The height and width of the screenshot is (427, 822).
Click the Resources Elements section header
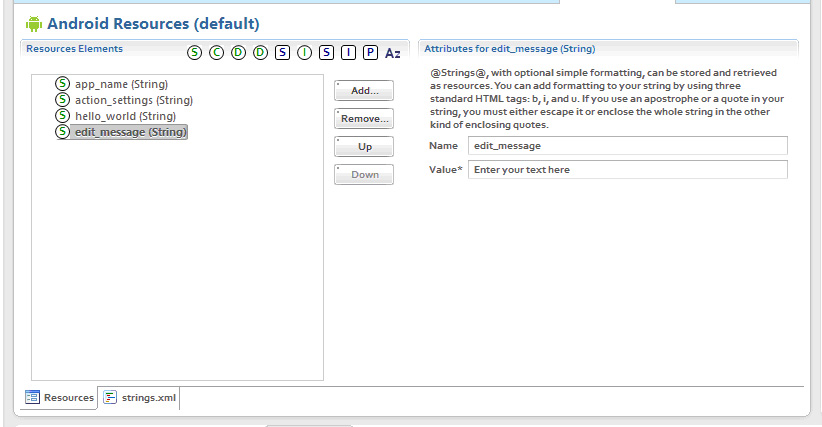pos(74,49)
